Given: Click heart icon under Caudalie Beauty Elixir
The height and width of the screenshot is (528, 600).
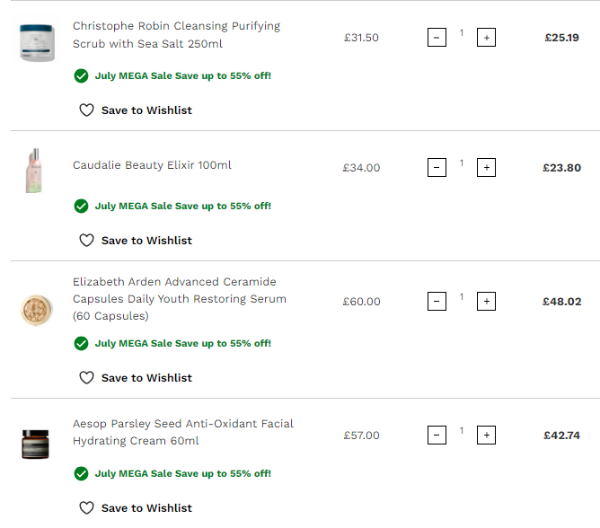Looking at the screenshot, I should (x=86, y=240).
